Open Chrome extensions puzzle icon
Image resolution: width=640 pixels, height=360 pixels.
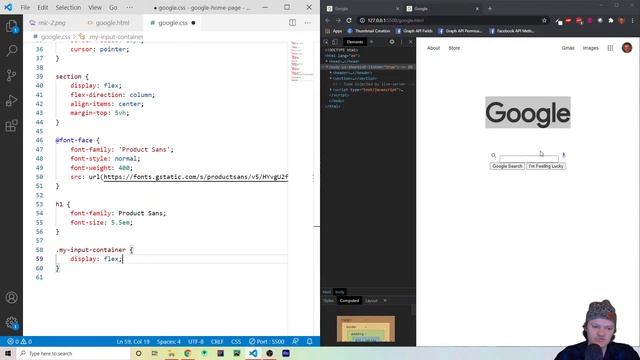point(611,20)
